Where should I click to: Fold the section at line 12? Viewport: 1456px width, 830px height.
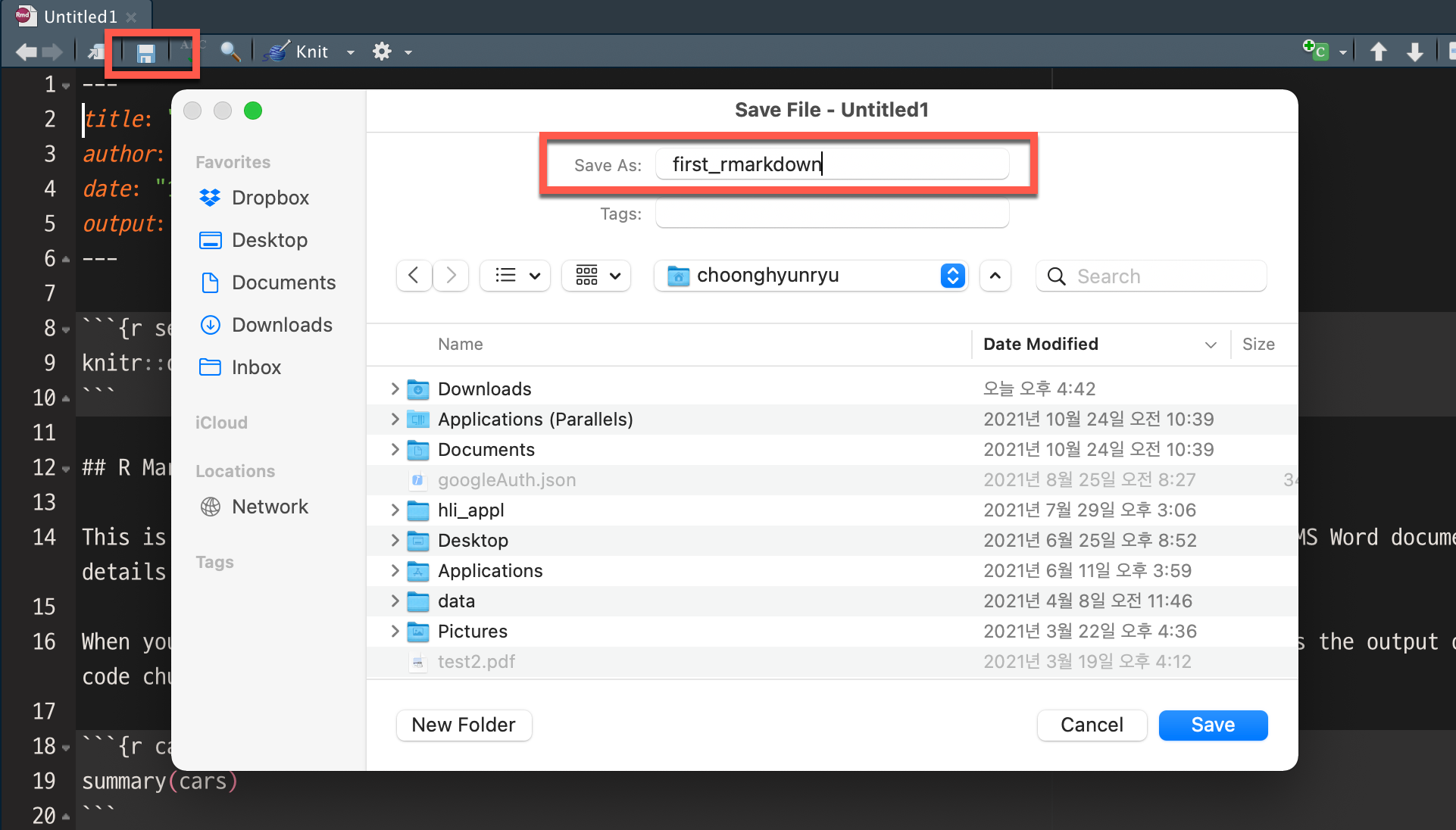coord(66,469)
